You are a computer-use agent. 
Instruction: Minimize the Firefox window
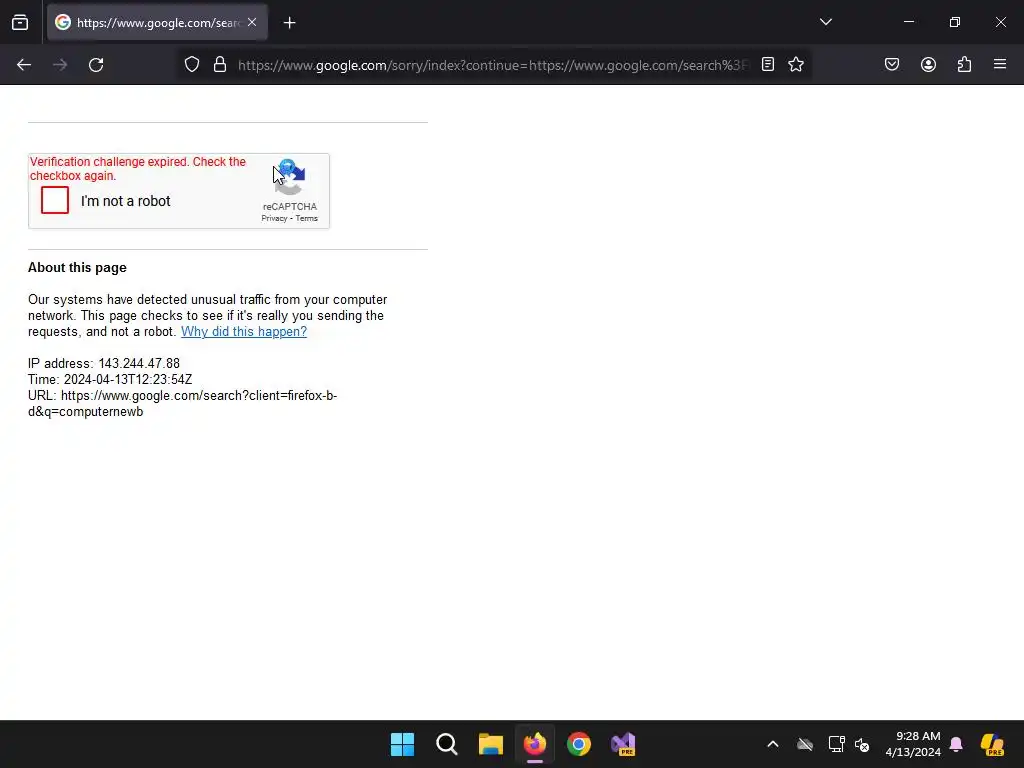[908, 22]
